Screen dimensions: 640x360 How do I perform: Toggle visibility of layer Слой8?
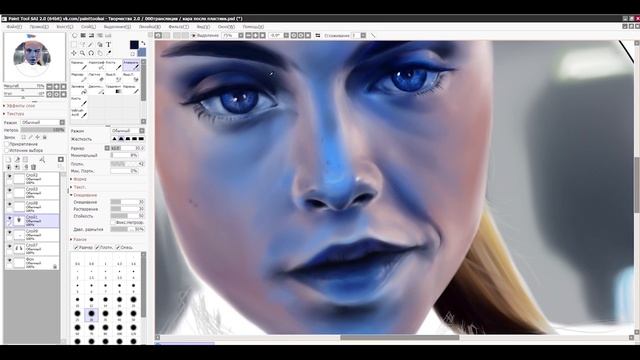pos(10,204)
